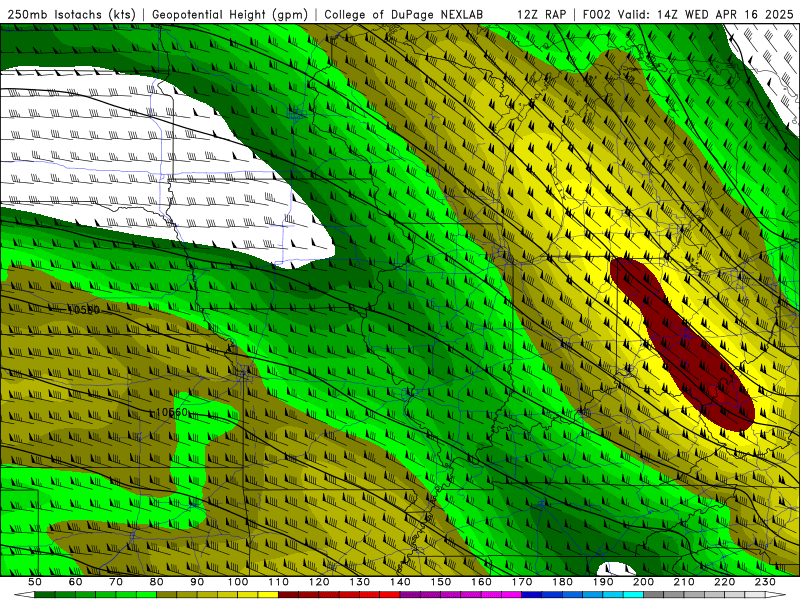Click the '90' label on the color scale

(197, 582)
